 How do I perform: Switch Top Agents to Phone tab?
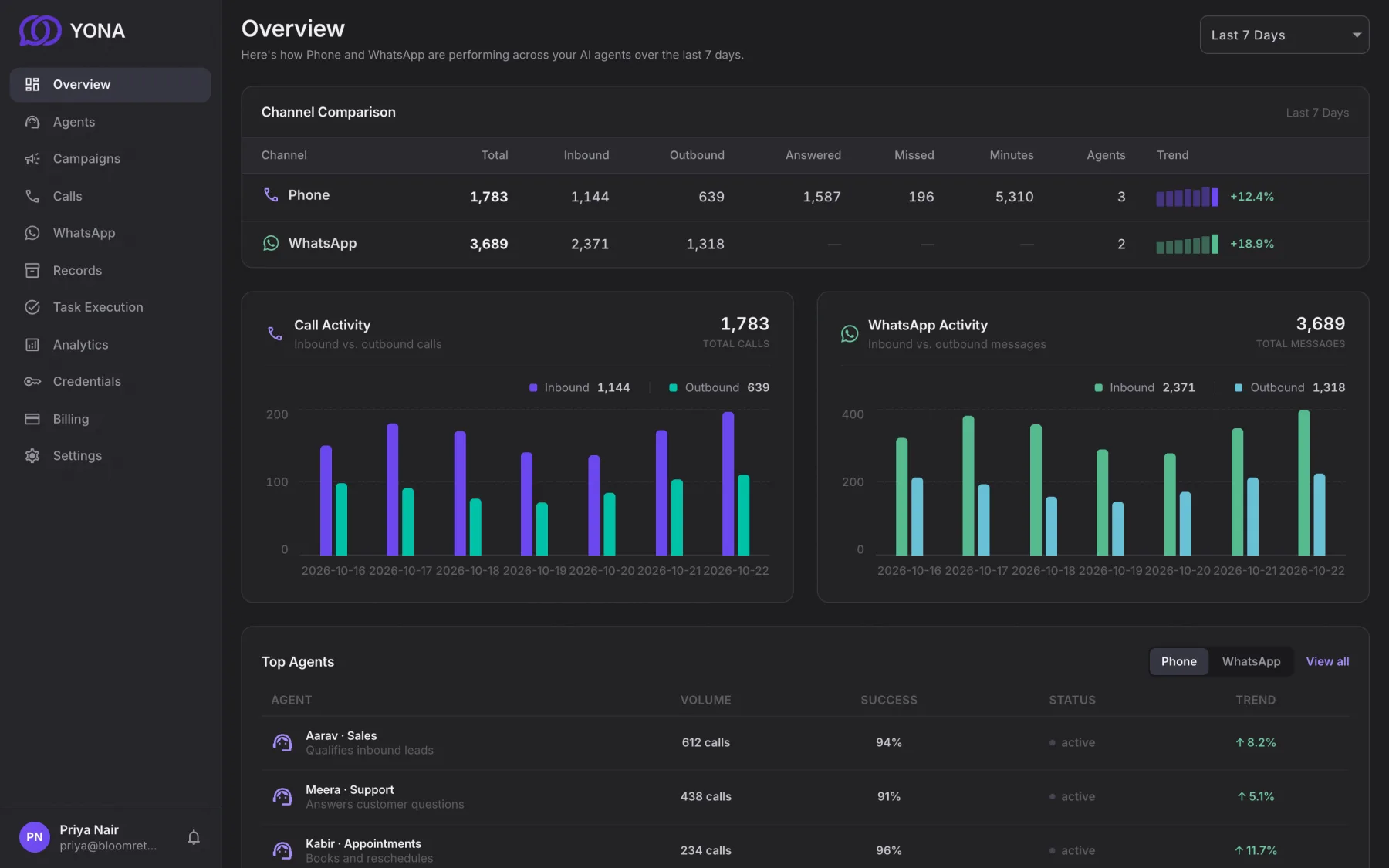click(x=1178, y=661)
